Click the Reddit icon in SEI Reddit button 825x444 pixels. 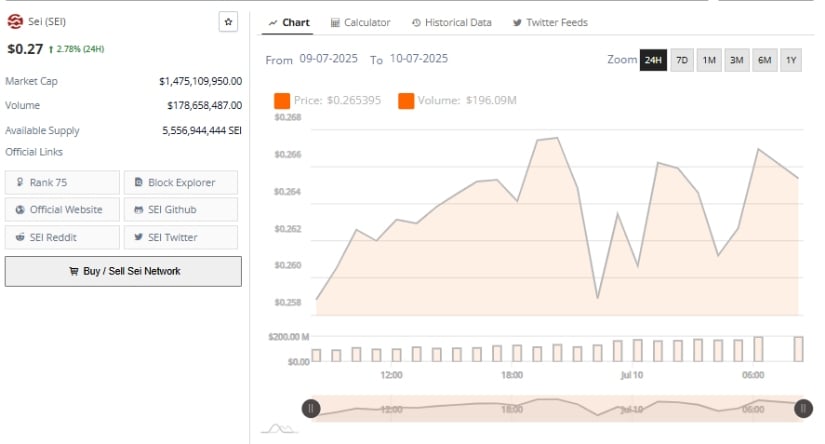coord(20,237)
